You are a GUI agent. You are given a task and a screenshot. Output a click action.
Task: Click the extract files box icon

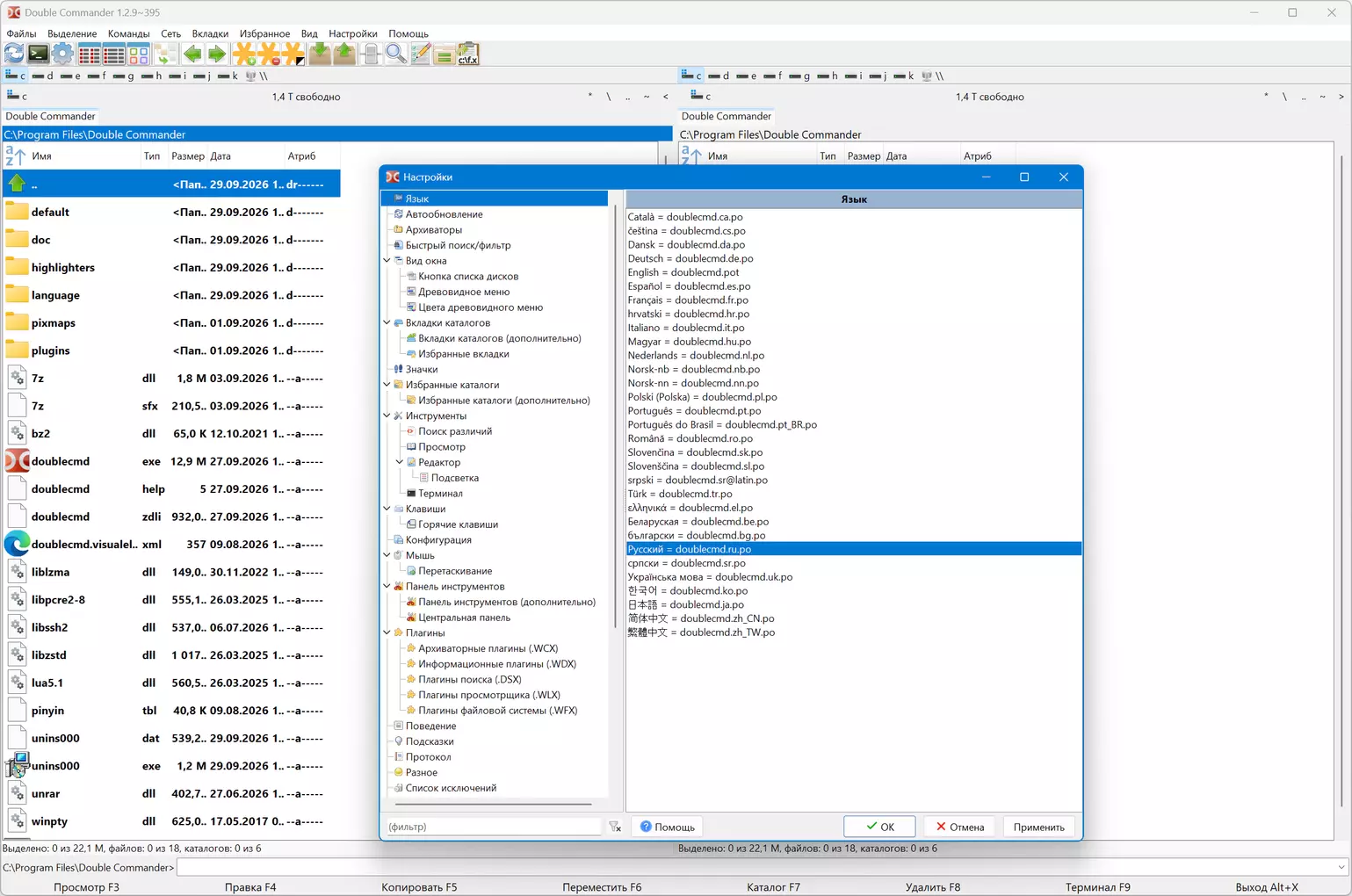pyautogui.click(x=344, y=54)
